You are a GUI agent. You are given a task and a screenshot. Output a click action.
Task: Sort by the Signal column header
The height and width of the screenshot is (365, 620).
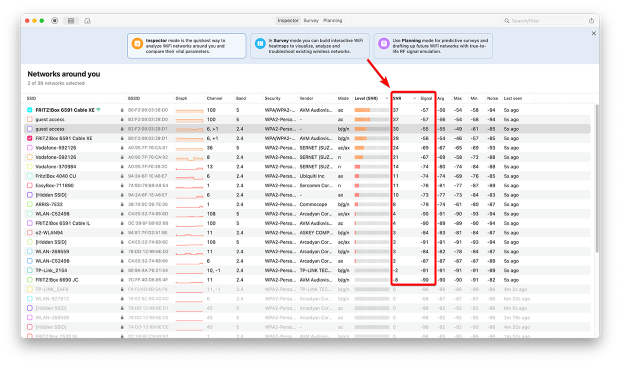[x=426, y=98]
